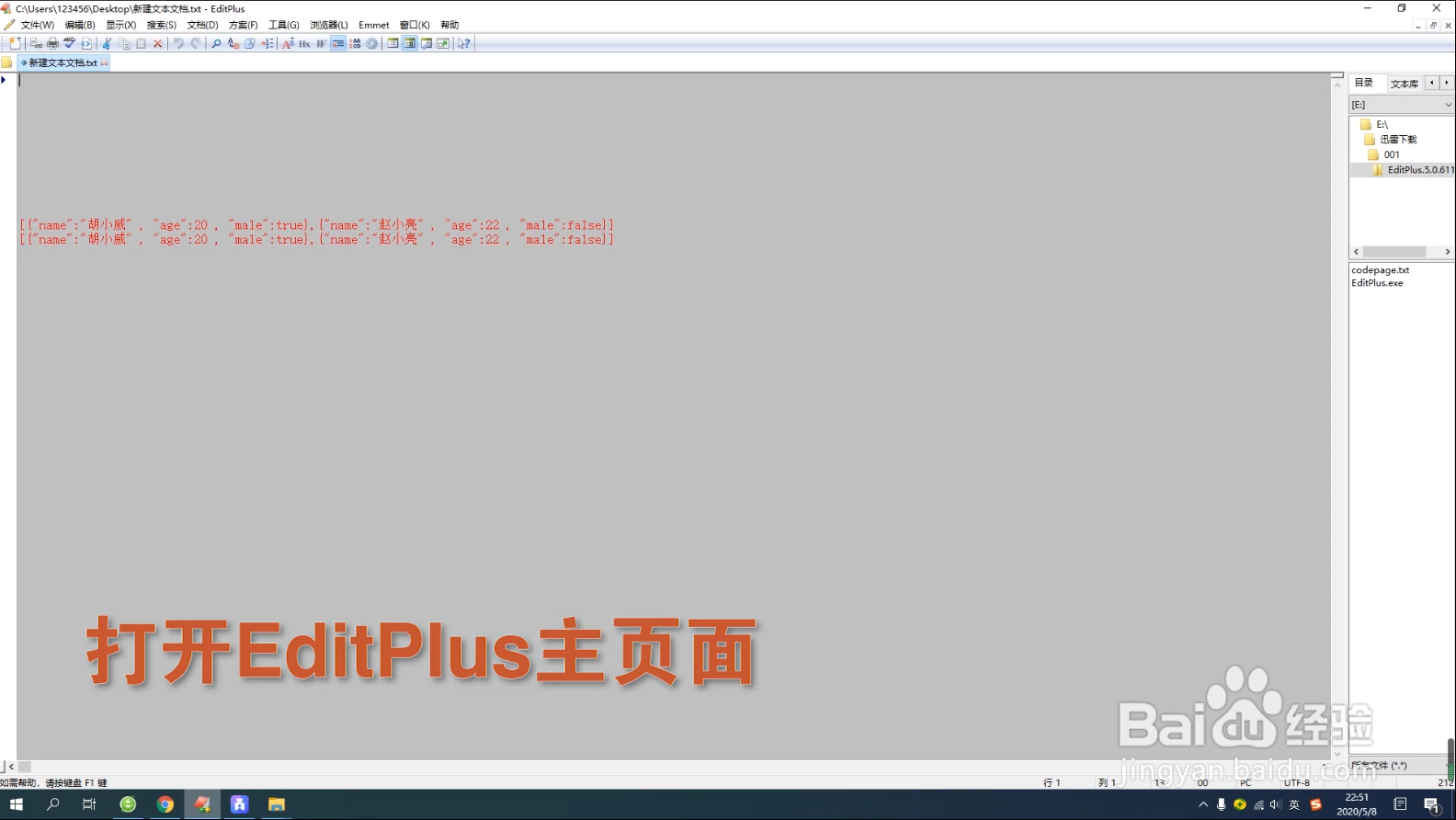Open the 文档(D) menu
The height and width of the screenshot is (820, 1456).
202,25
